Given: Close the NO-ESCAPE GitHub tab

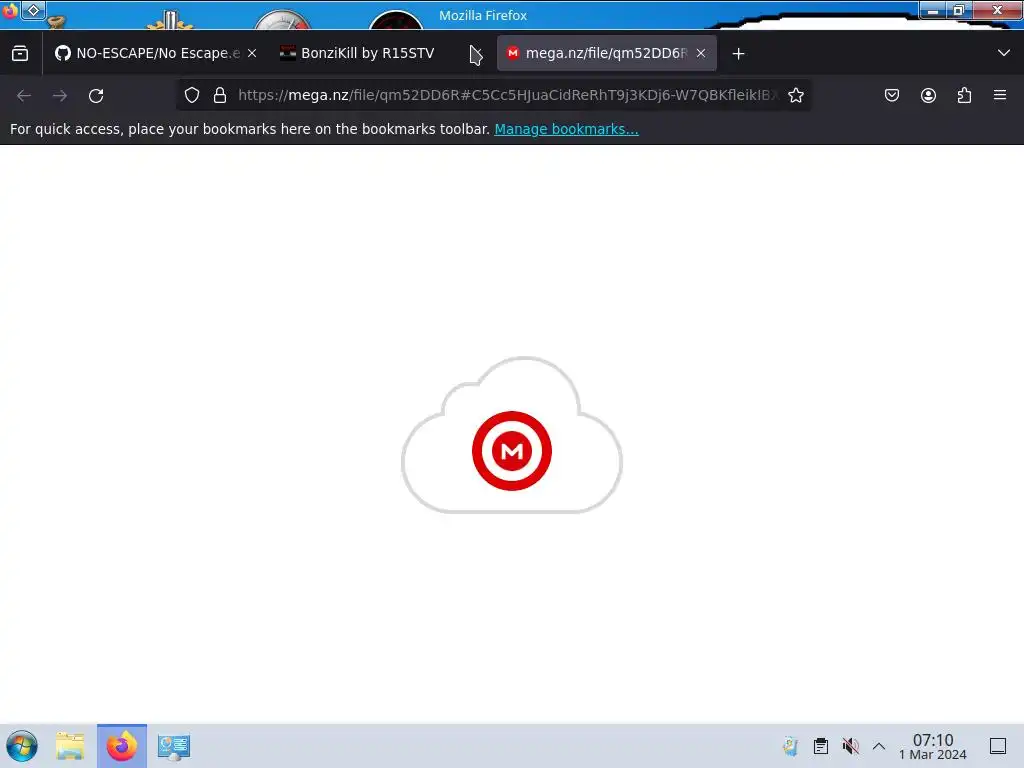Looking at the screenshot, I should click(252, 53).
